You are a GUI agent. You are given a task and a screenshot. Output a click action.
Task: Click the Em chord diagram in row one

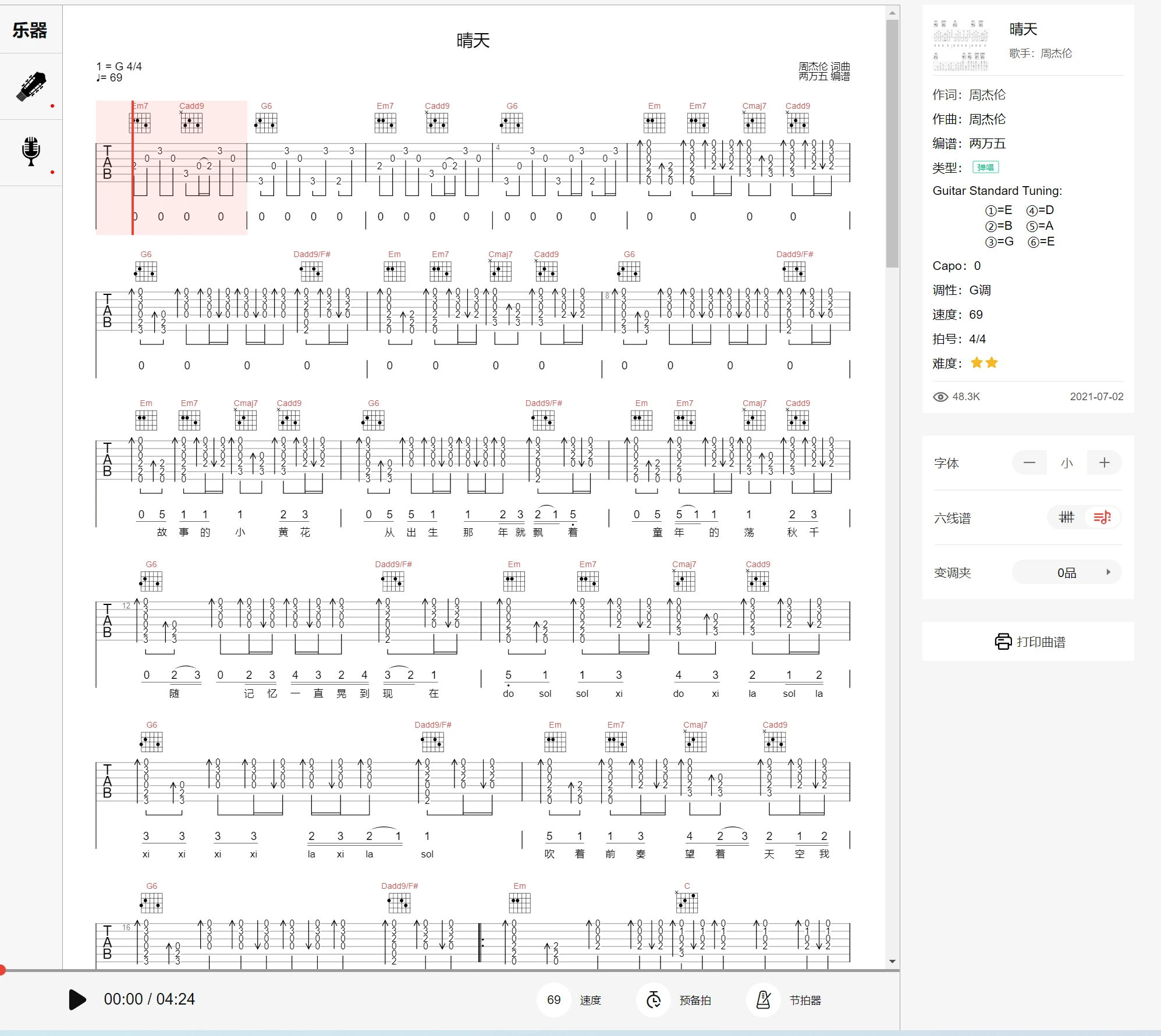click(x=654, y=122)
